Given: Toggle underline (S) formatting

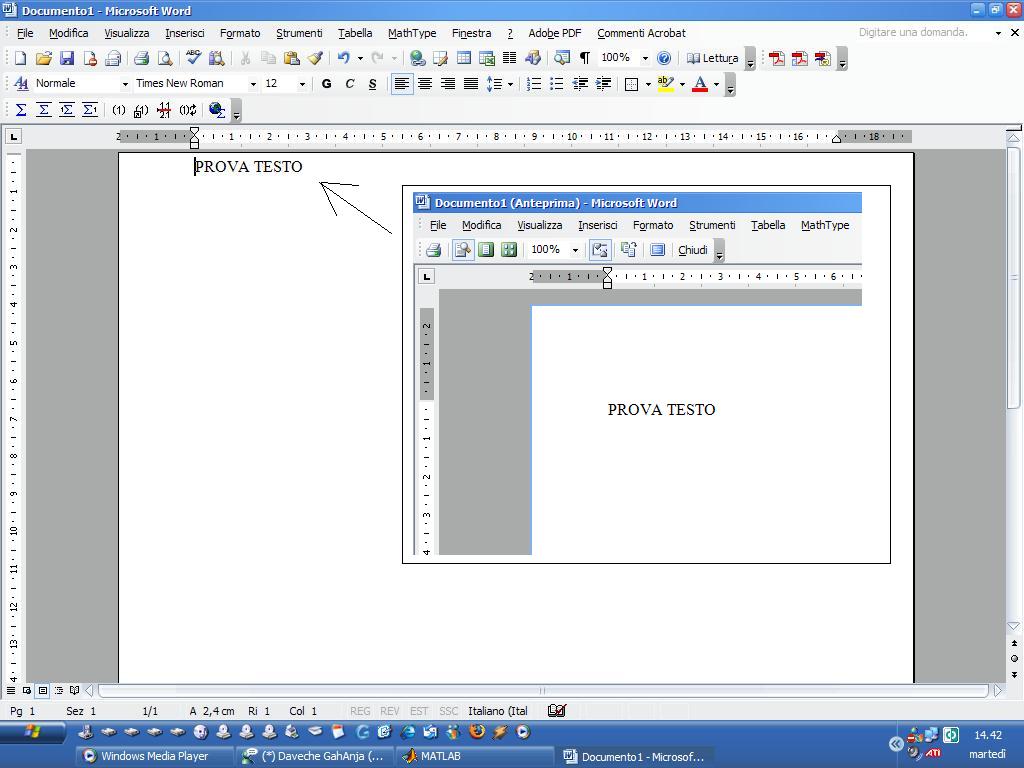Looking at the screenshot, I should point(372,84).
